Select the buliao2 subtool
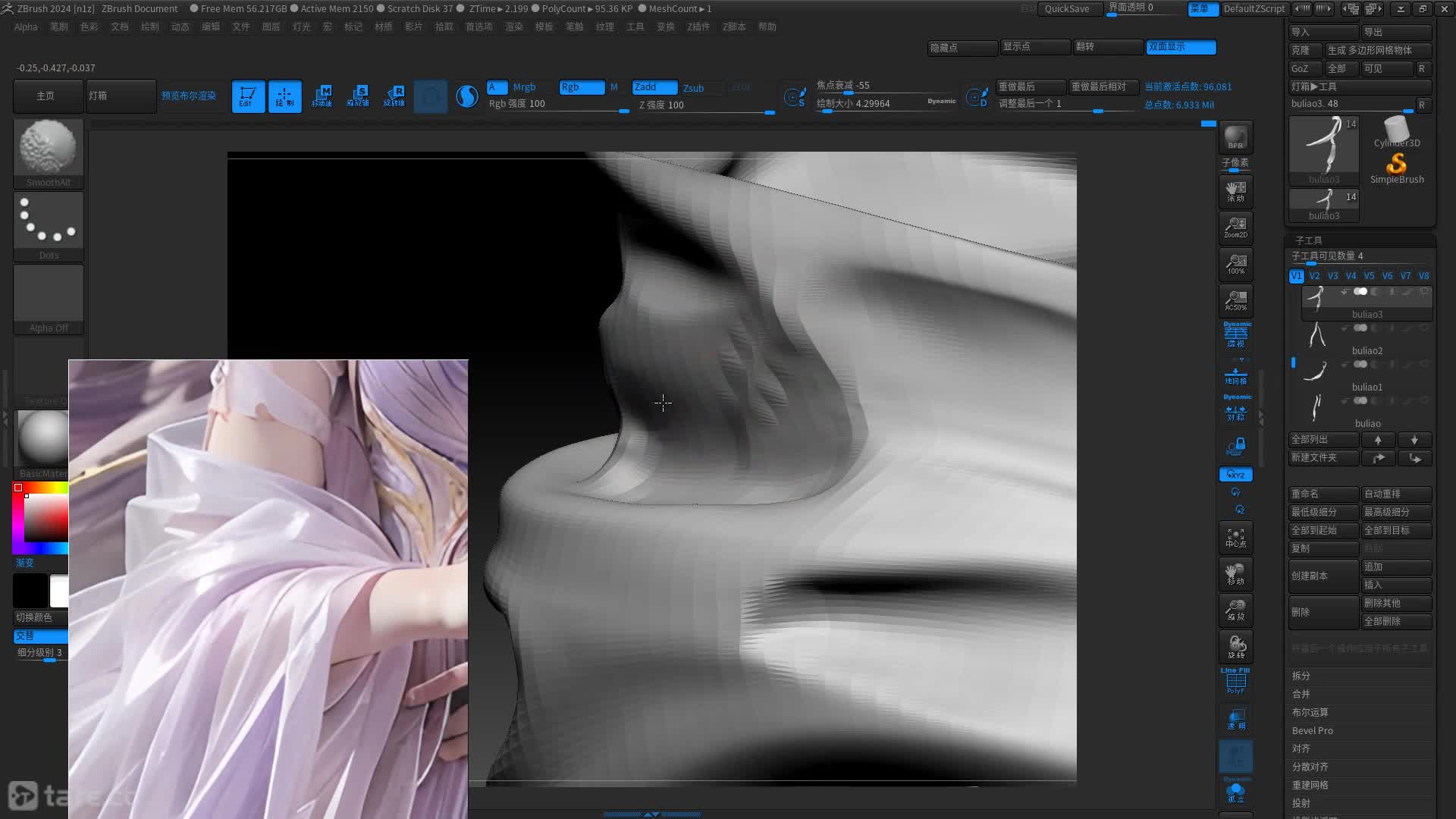This screenshot has height=819, width=1456. point(1367,340)
